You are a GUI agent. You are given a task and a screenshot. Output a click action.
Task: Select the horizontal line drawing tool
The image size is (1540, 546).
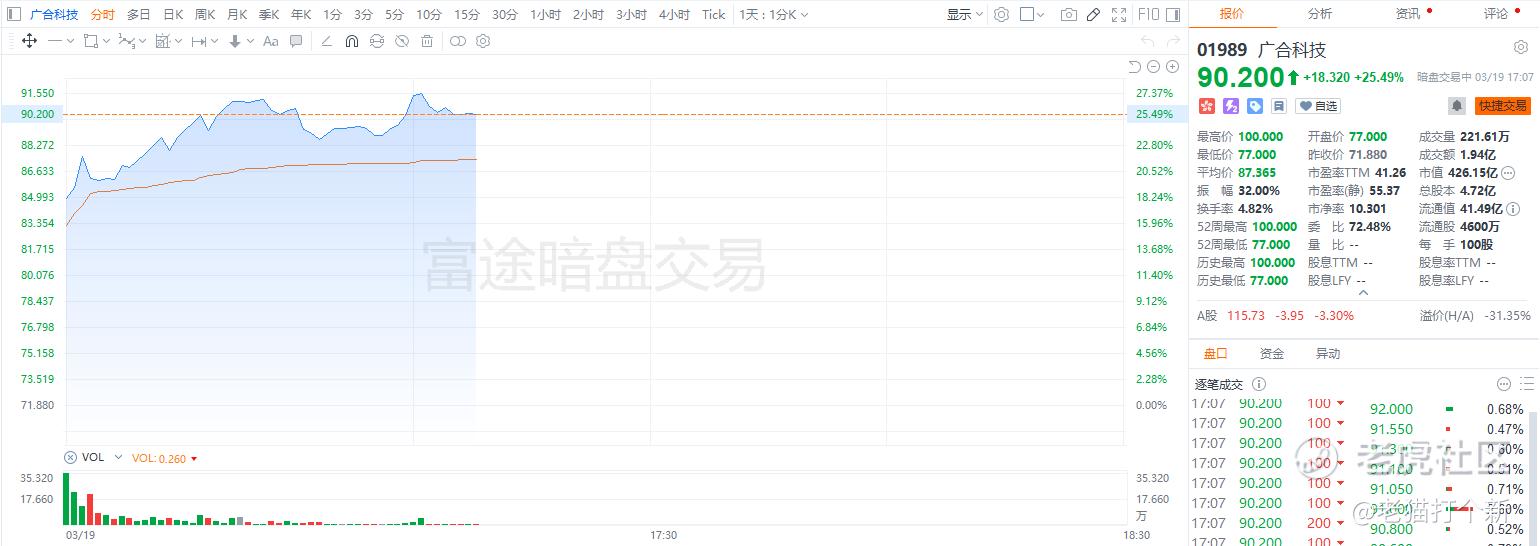tap(55, 41)
